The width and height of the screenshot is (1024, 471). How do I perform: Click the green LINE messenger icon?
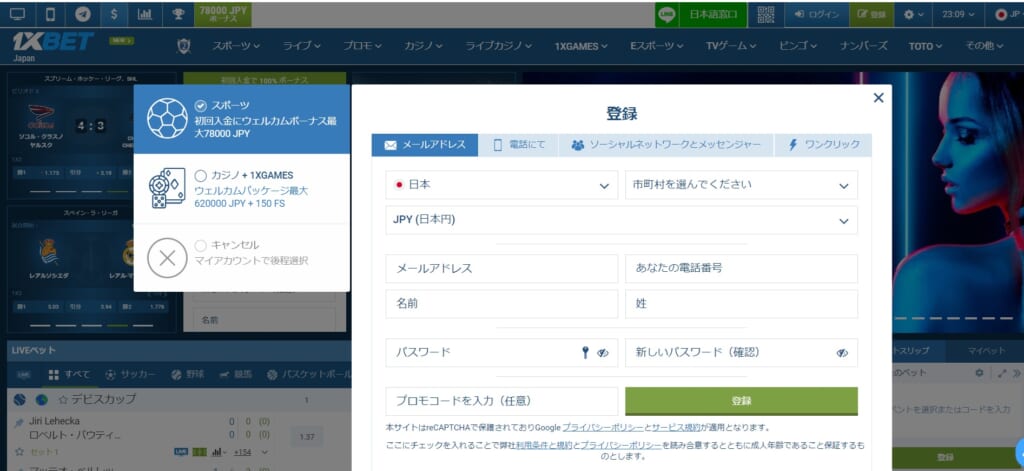(x=667, y=14)
